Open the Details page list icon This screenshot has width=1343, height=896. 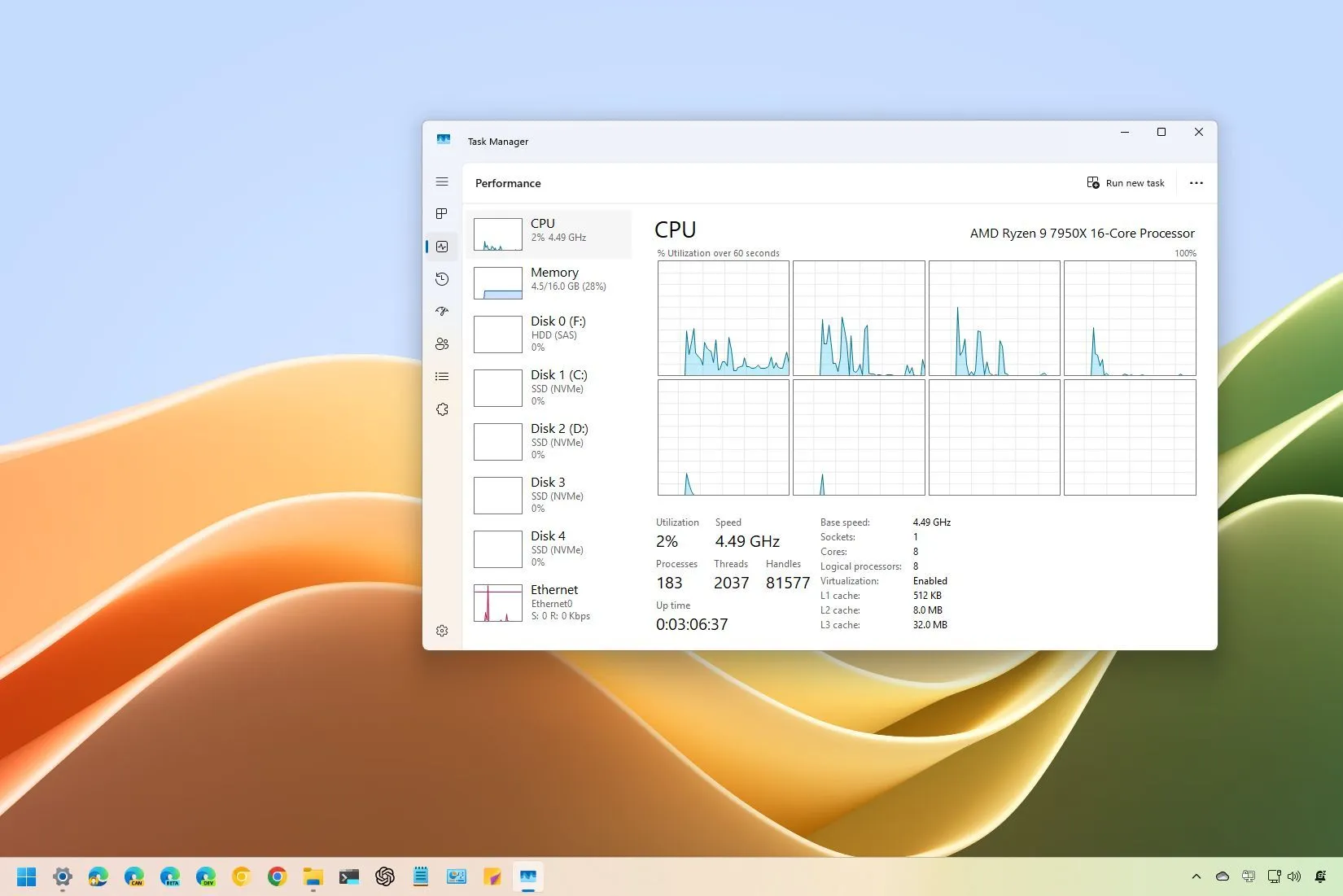coord(442,376)
